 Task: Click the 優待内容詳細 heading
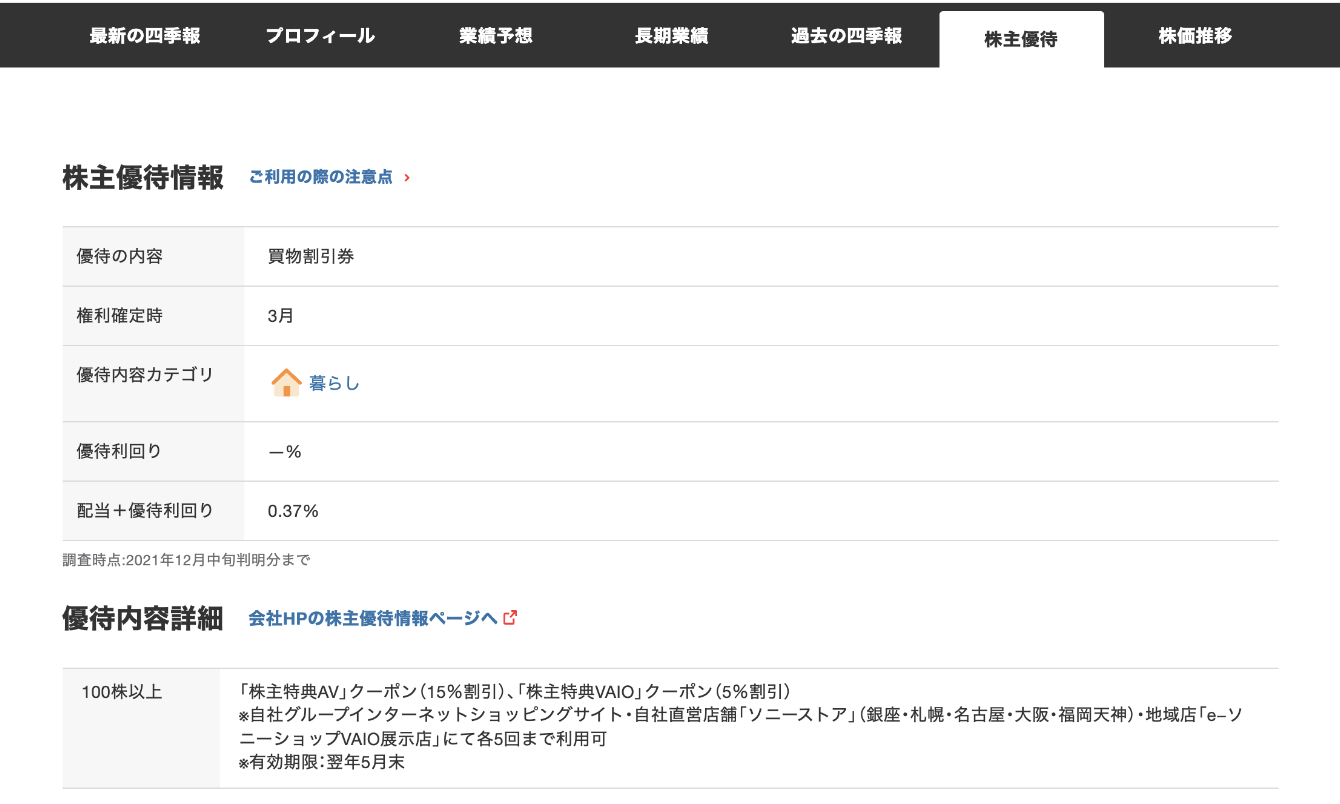click(143, 619)
